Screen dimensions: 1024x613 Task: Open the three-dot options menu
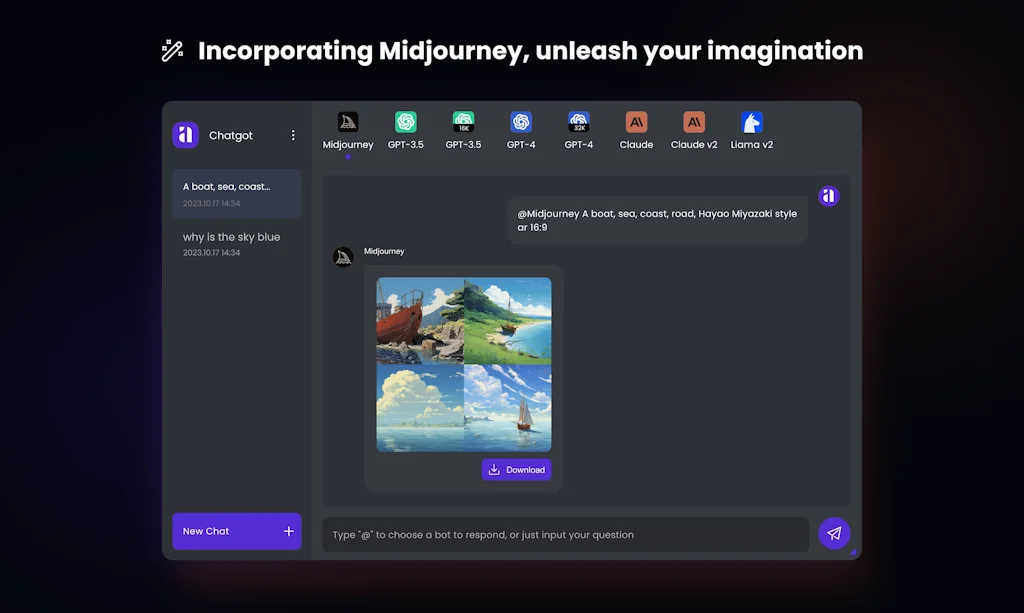(x=293, y=135)
